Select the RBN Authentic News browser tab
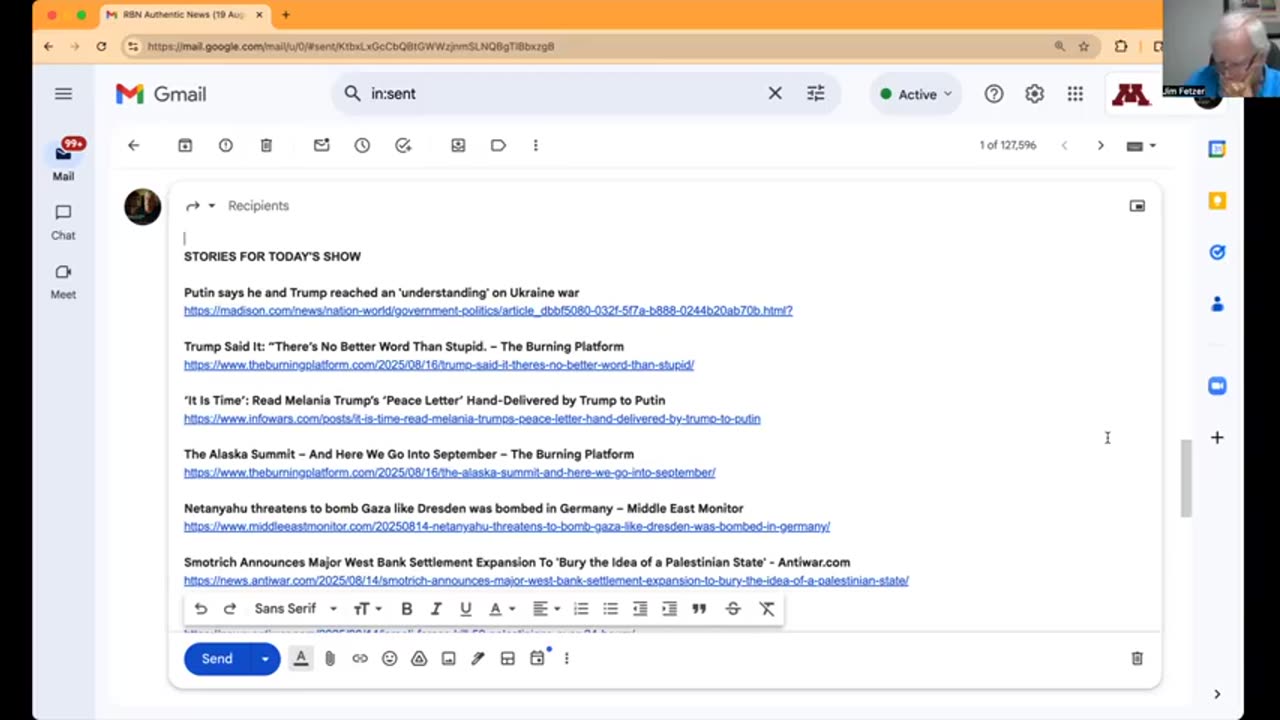Image resolution: width=1280 pixels, height=720 pixels. pos(185,15)
